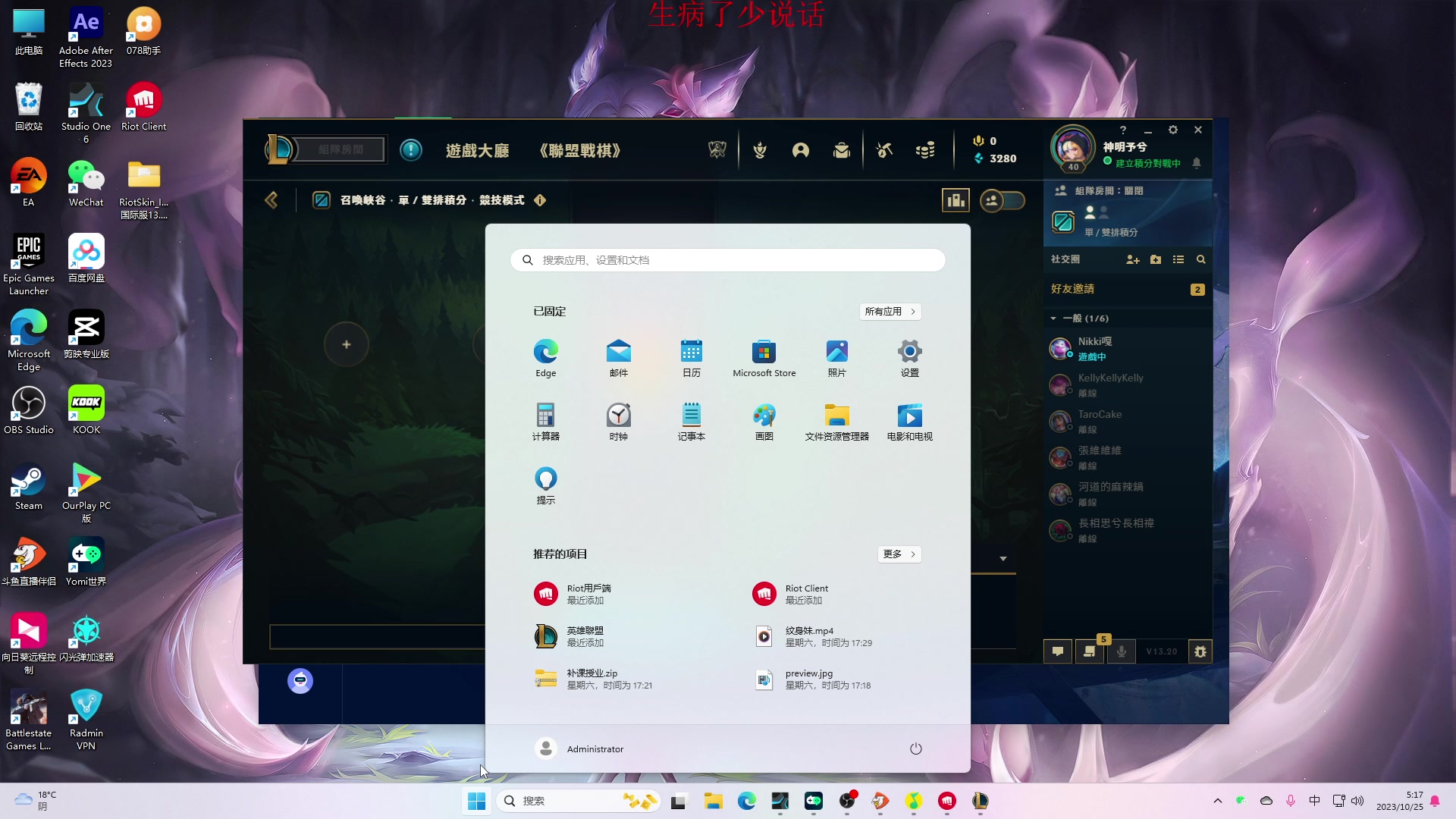Select friend KellyKellyKelly in friend list
The image size is (1456, 819).
click(x=1128, y=385)
